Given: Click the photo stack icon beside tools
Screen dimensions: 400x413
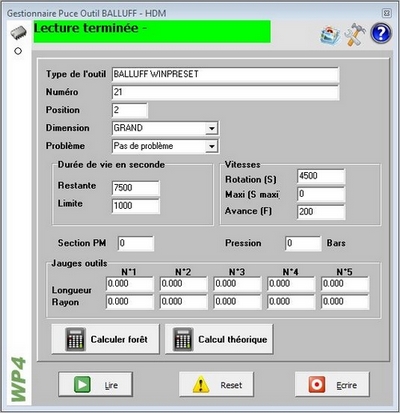Looking at the screenshot, I should (x=330, y=35).
